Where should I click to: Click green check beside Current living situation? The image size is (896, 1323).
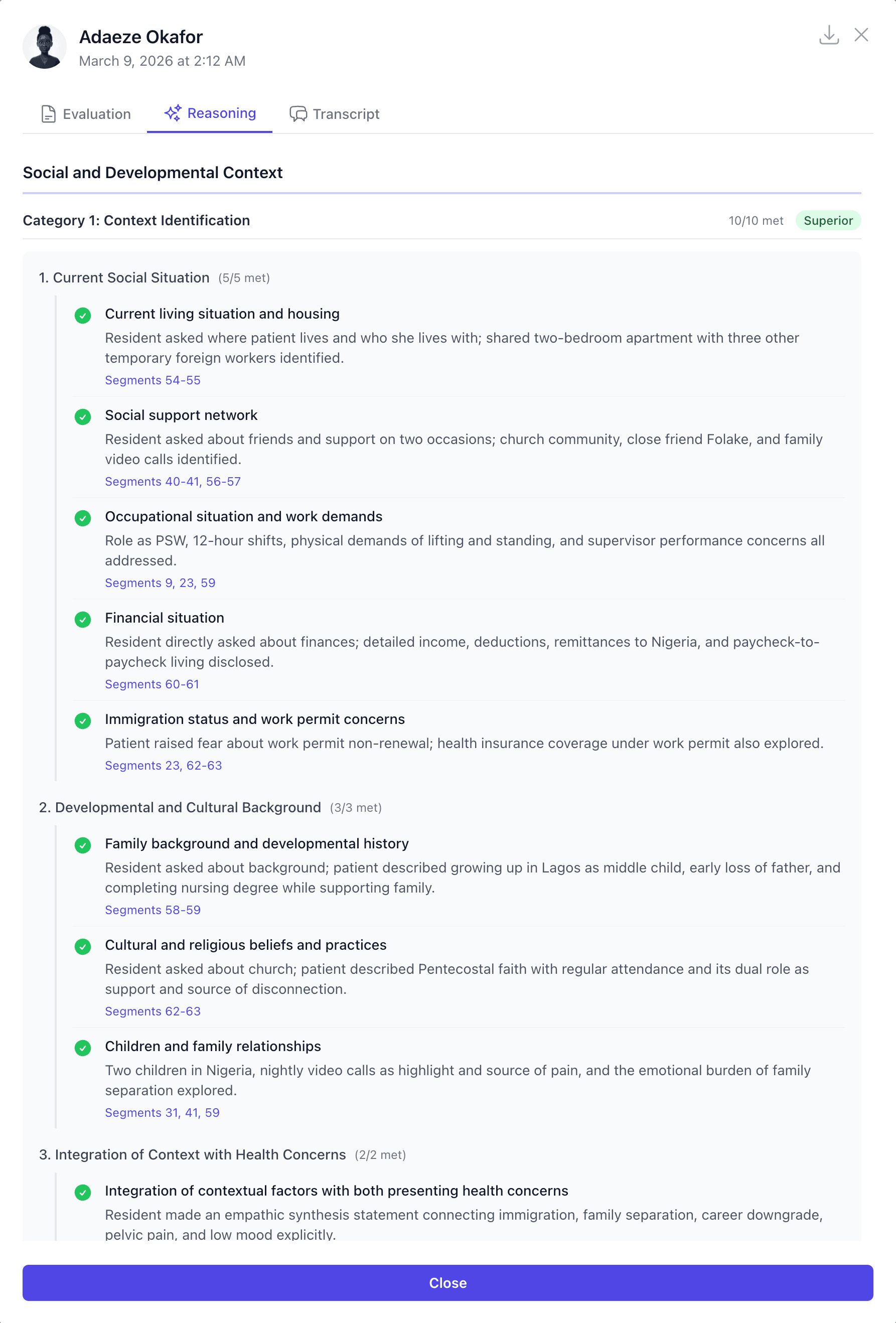point(83,316)
